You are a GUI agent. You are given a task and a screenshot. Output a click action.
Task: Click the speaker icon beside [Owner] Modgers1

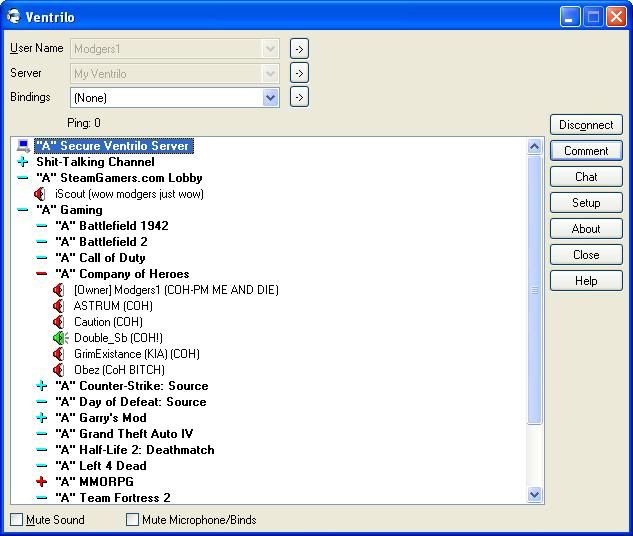(59, 290)
